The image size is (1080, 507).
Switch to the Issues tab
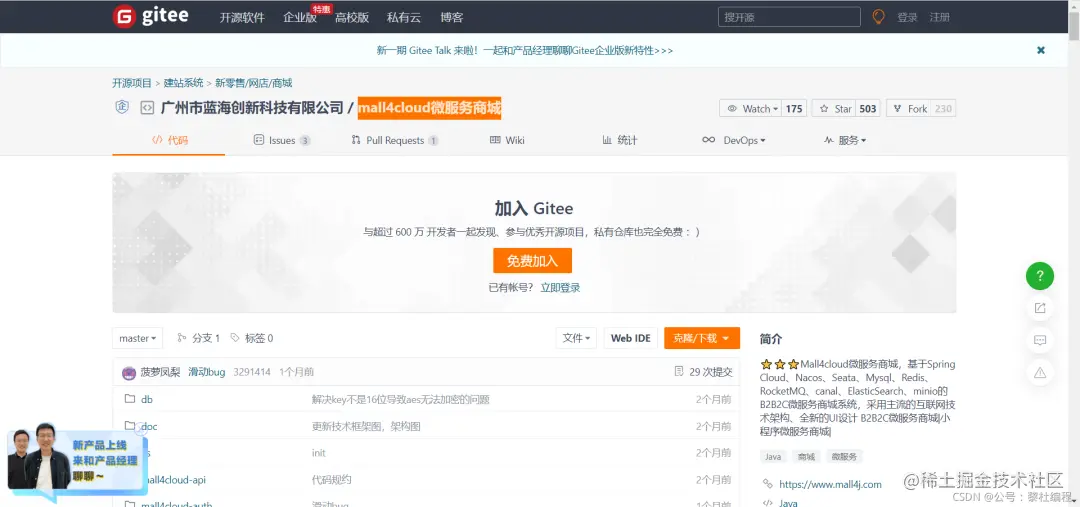[x=282, y=140]
